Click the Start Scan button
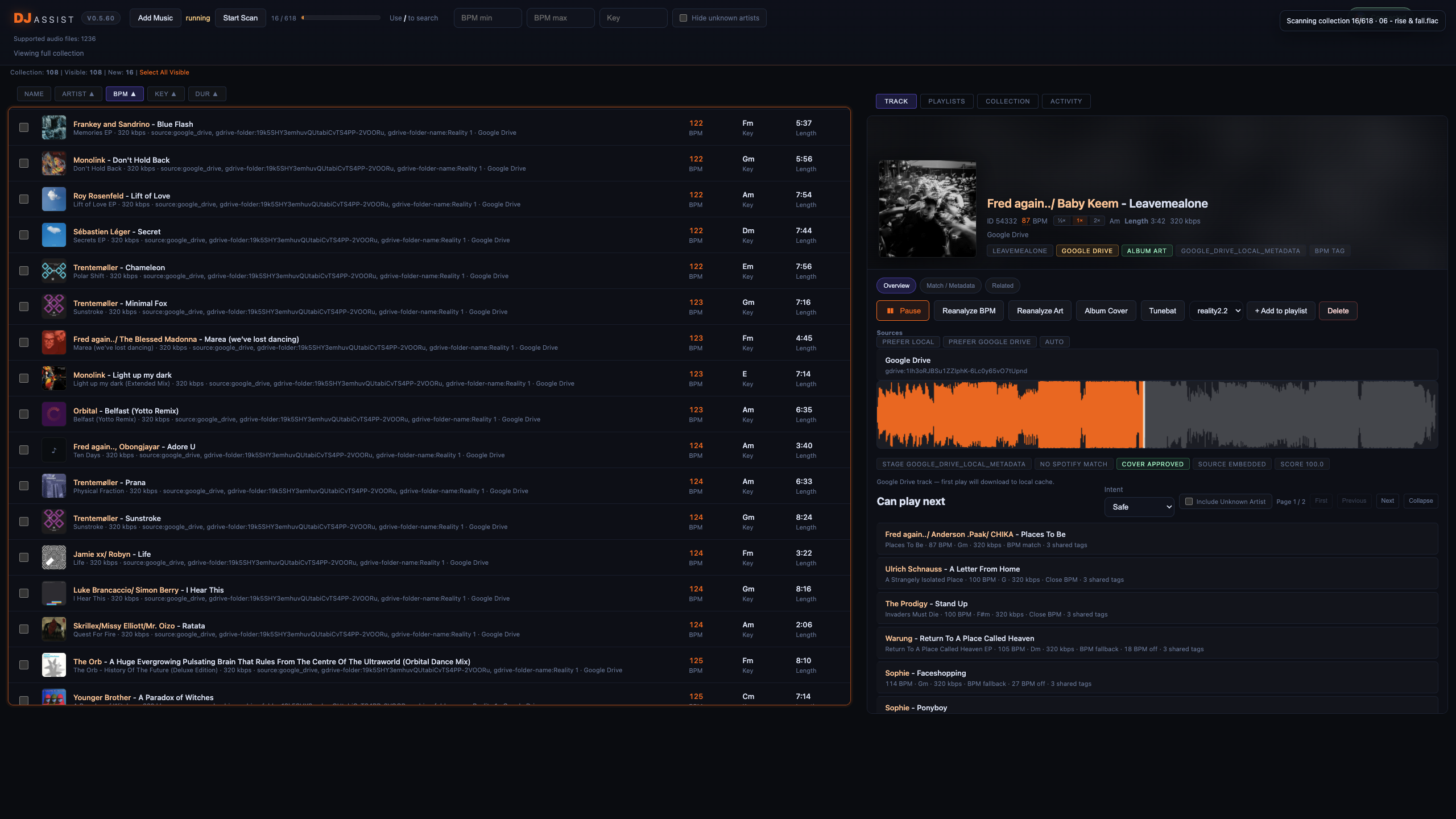The height and width of the screenshot is (819, 1456). [240, 18]
